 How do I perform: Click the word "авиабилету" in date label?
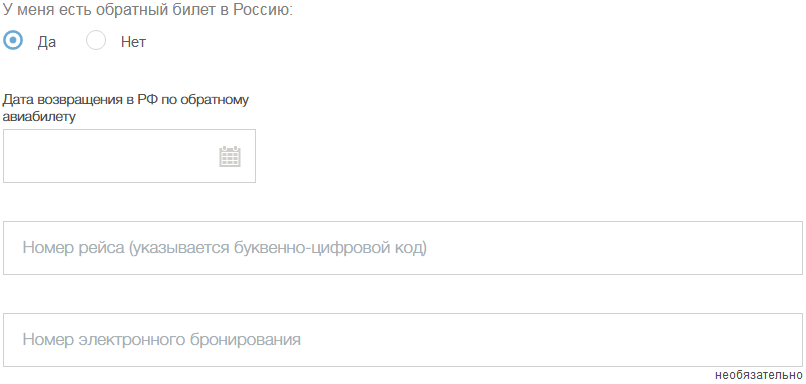point(39,117)
